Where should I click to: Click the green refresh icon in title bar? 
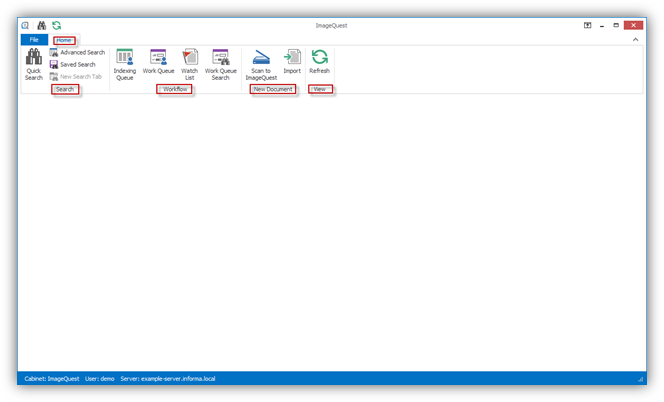[x=56, y=25]
